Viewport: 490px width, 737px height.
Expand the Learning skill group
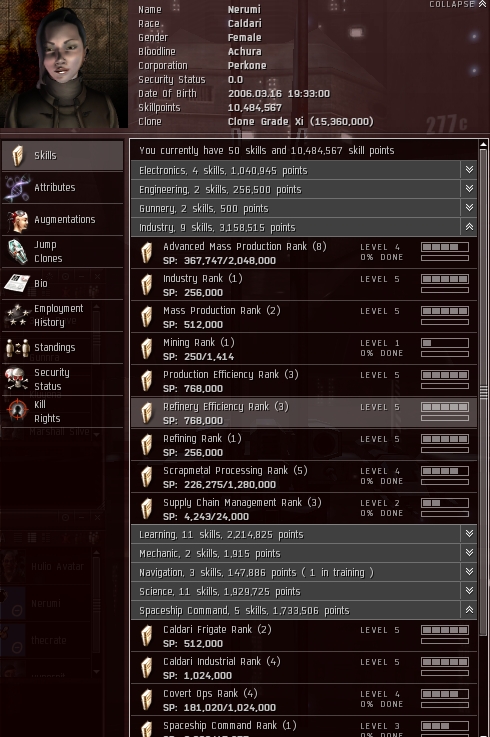coord(469,533)
